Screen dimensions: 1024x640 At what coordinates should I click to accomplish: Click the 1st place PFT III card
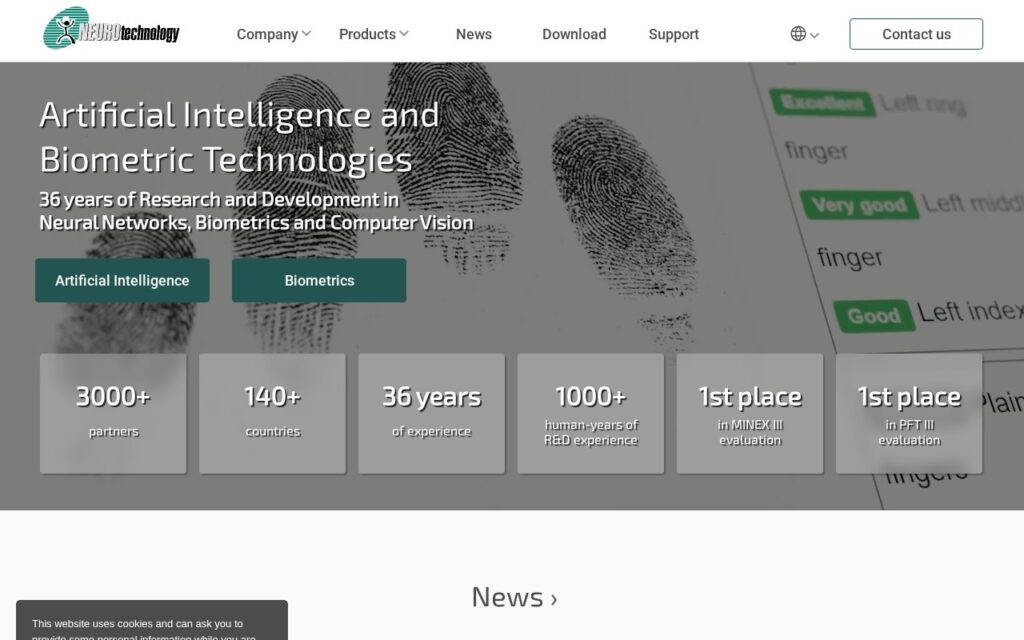pos(909,413)
